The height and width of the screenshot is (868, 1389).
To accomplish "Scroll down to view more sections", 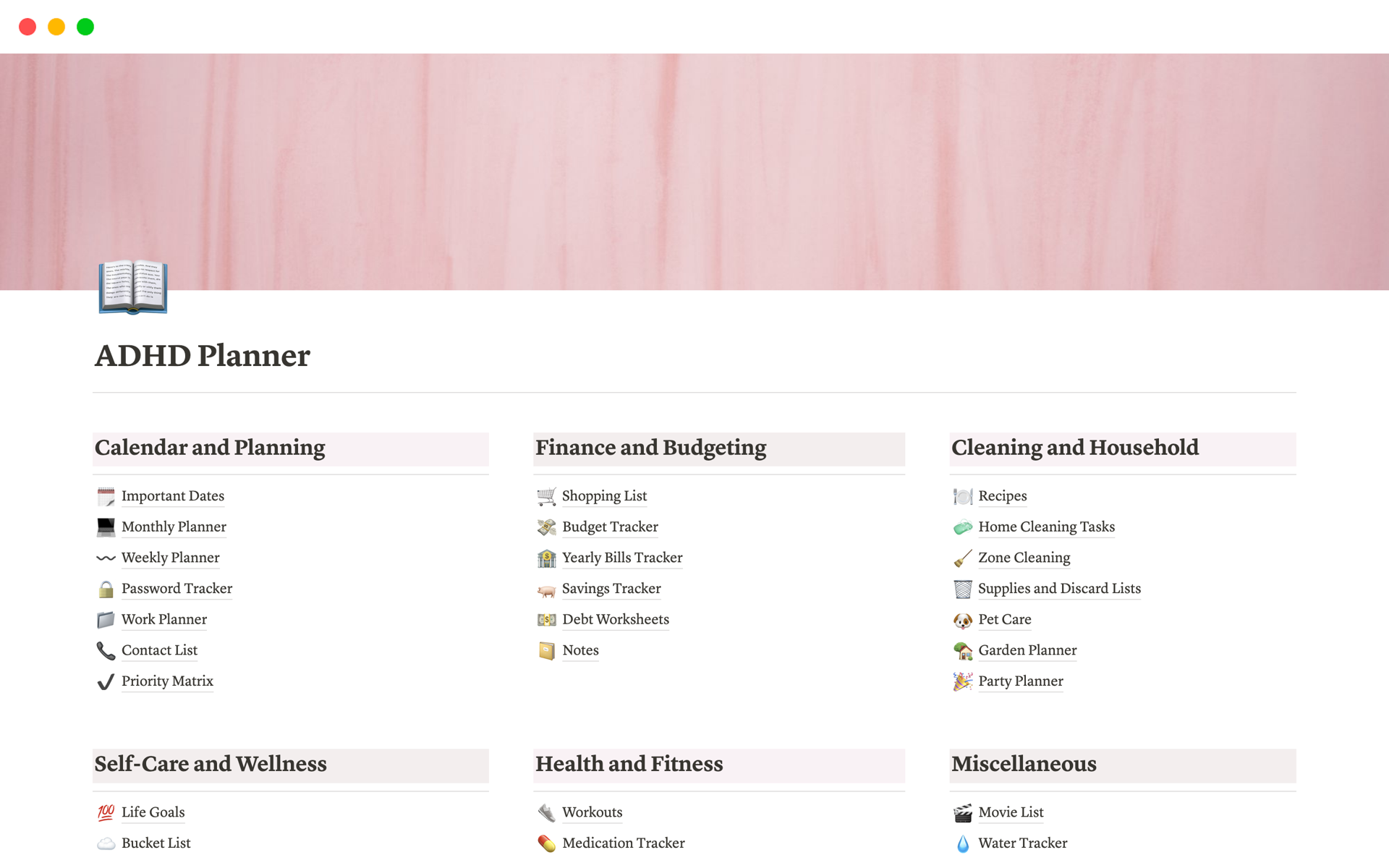I will [x=694, y=860].
